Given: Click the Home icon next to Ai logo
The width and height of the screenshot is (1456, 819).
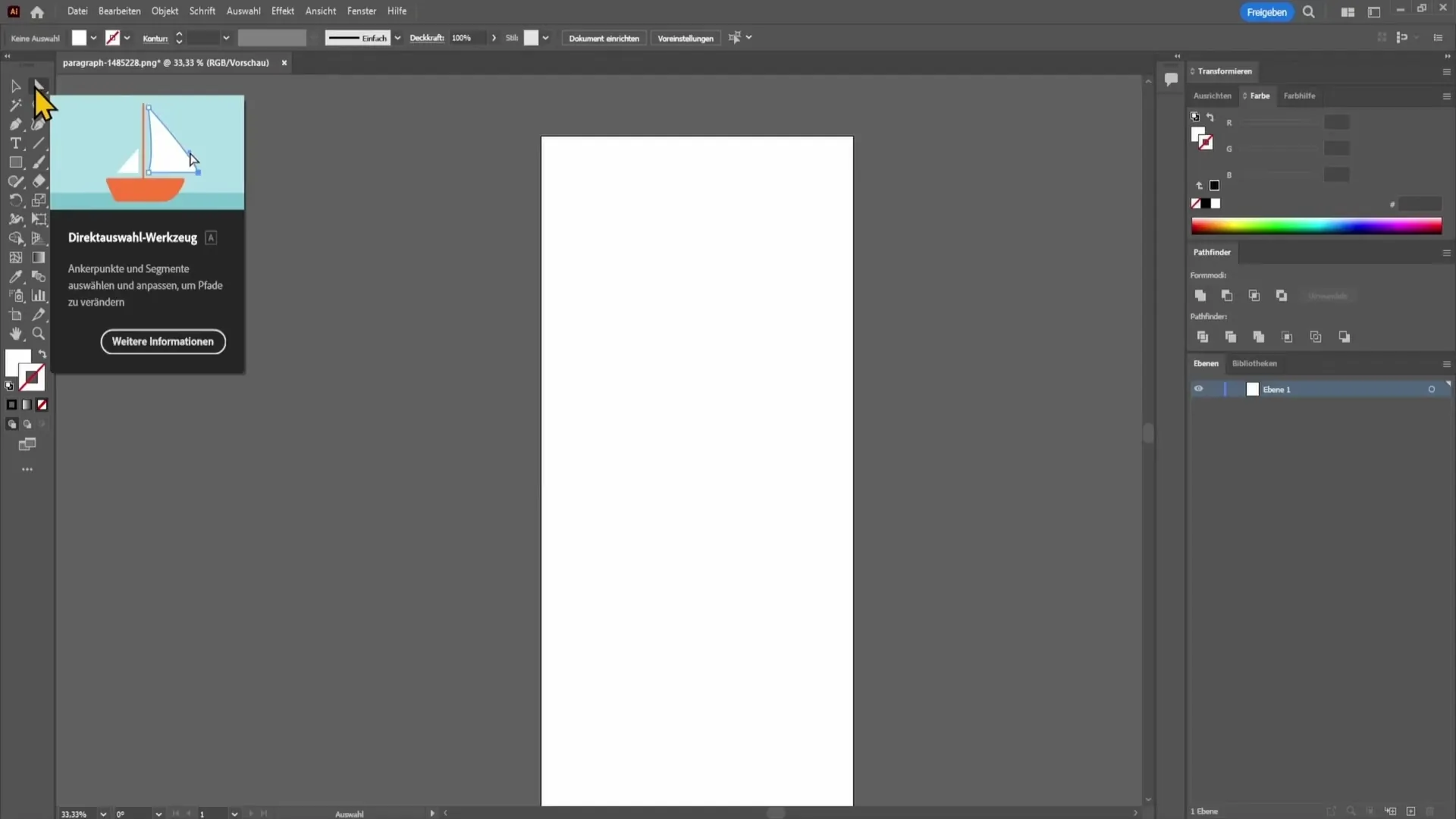Looking at the screenshot, I should [x=37, y=12].
